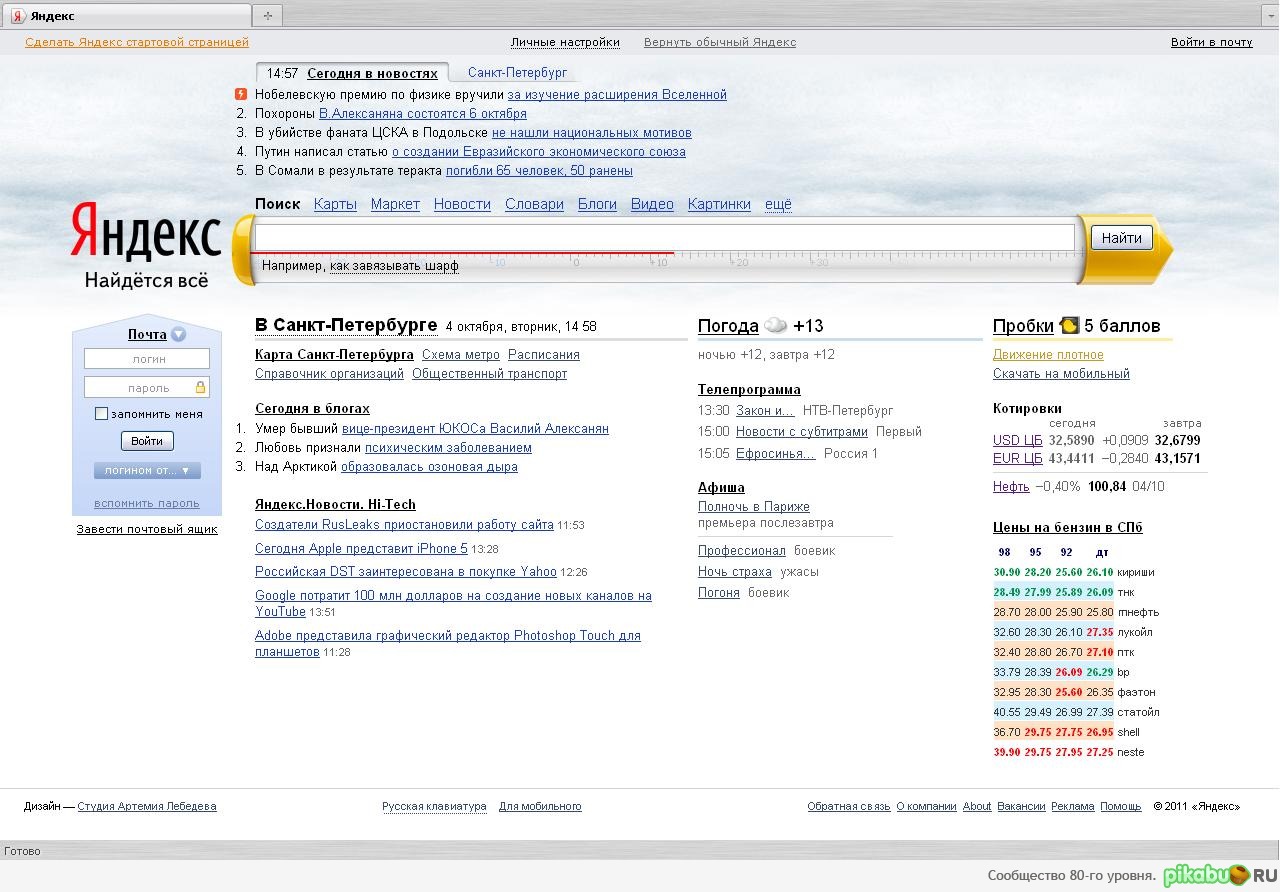Screen dimensions: 1280x892
Task: Click into the main search input field
Action: (664, 237)
